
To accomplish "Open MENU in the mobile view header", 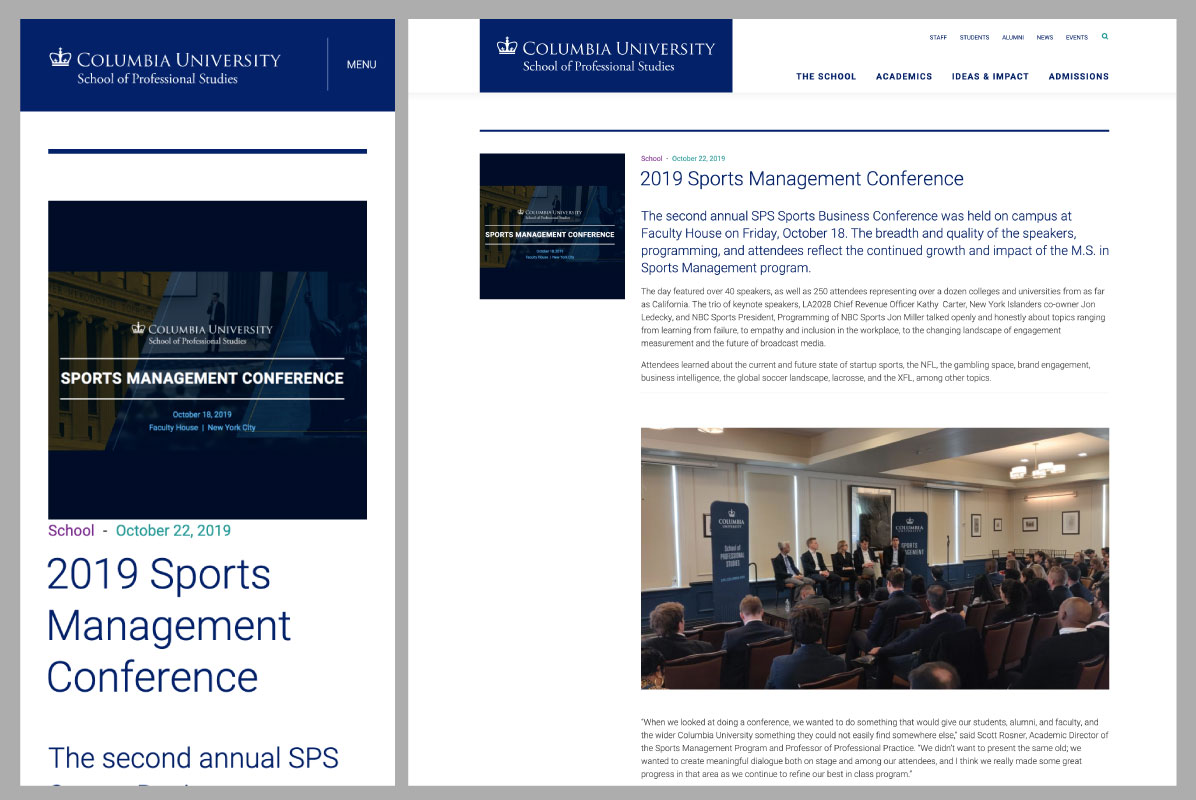I will (362, 65).
